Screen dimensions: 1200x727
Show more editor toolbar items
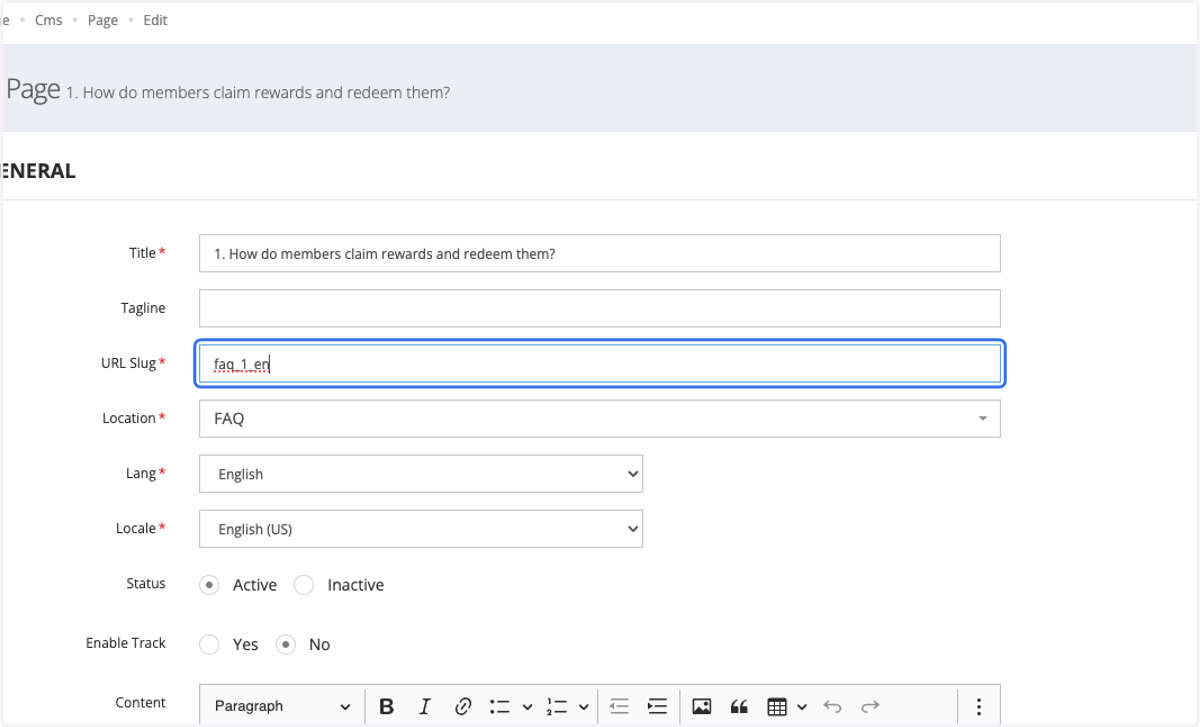click(979, 707)
